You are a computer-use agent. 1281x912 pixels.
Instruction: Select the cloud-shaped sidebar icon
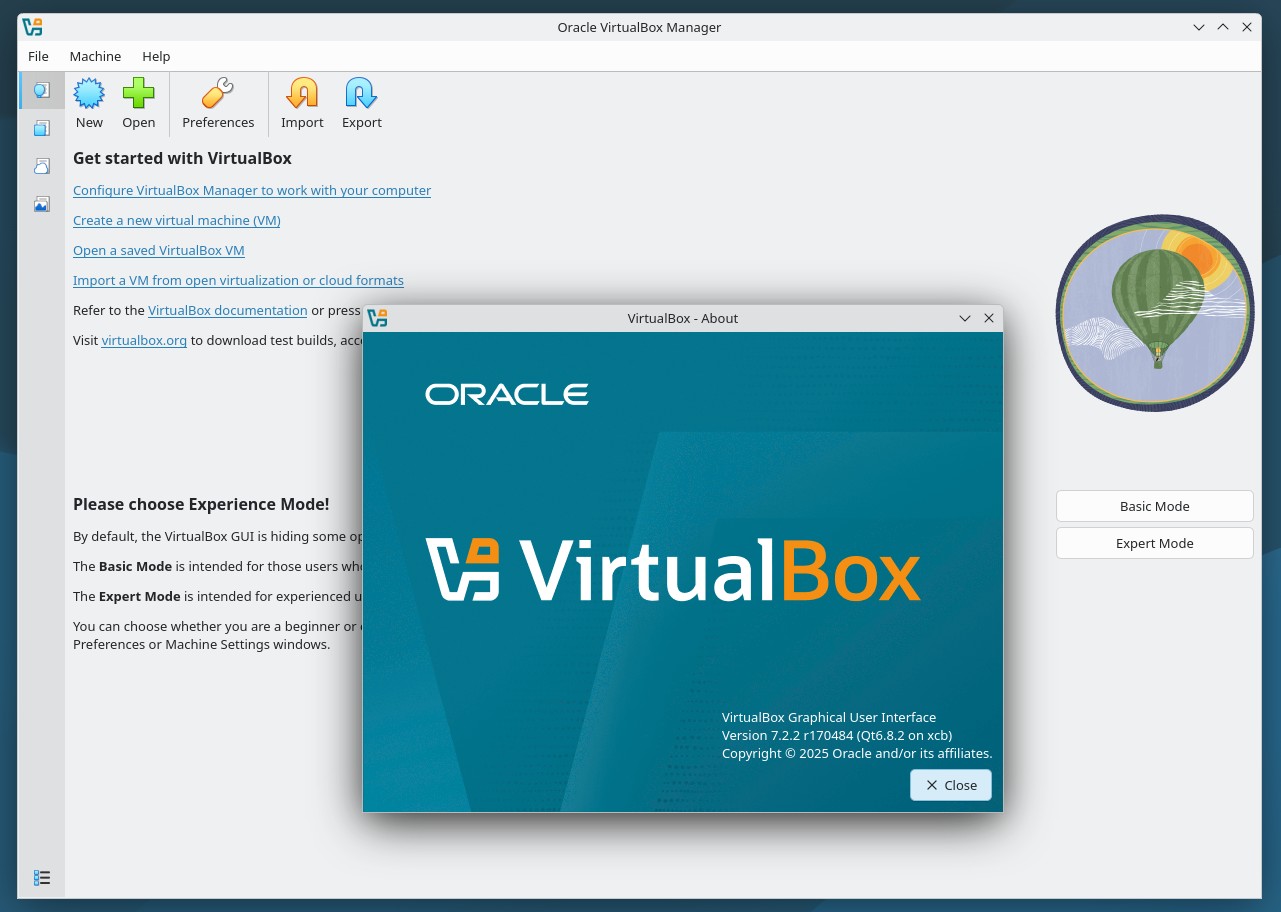pyautogui.click(x=41, y=166)
